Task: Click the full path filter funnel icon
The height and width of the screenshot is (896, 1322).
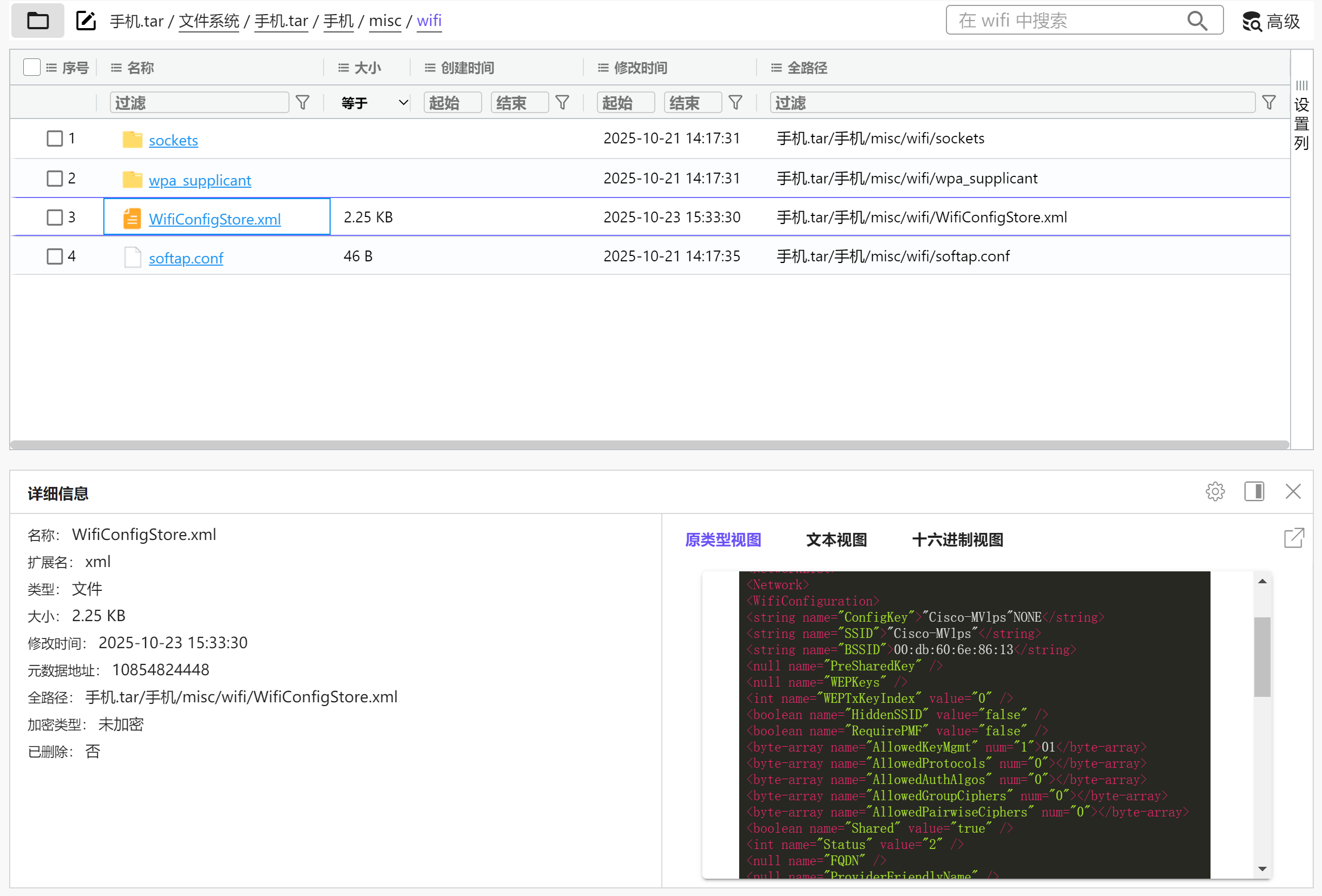Action: click(1268, 102)
